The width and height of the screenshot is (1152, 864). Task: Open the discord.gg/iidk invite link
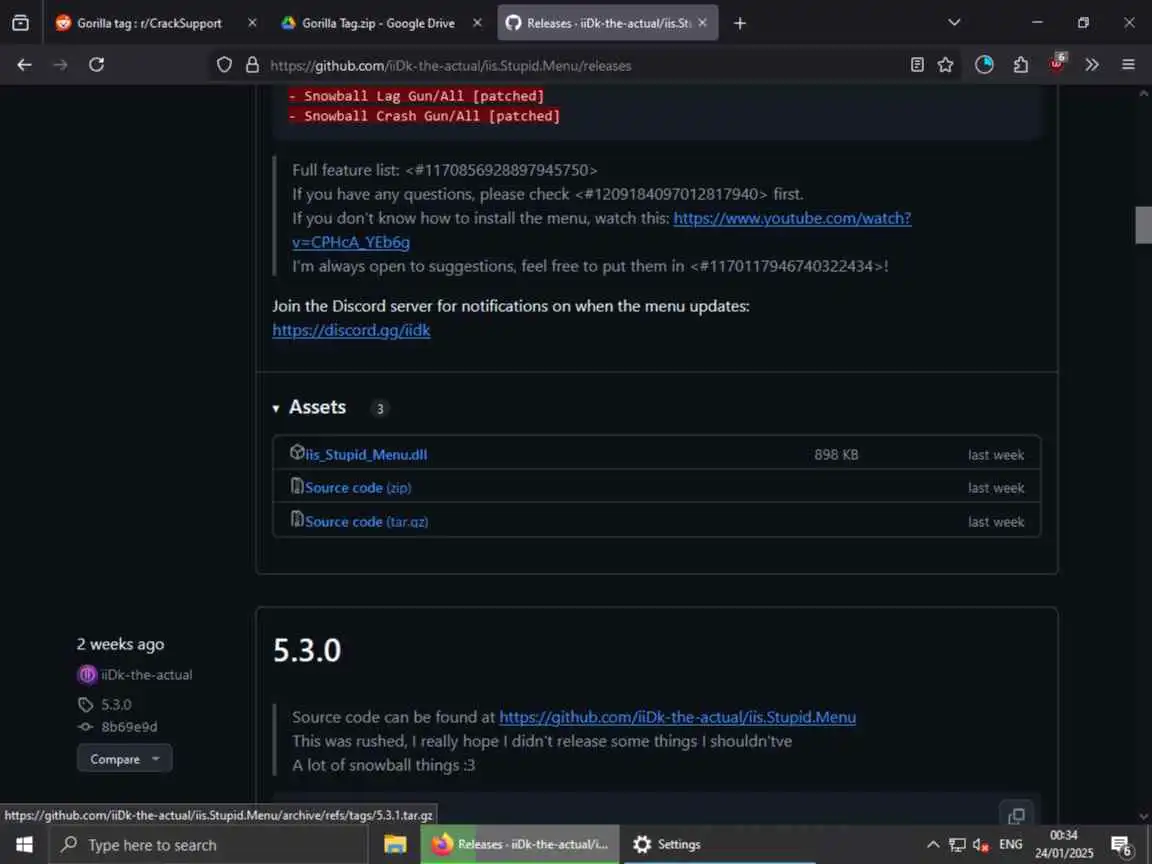point(351,330)
